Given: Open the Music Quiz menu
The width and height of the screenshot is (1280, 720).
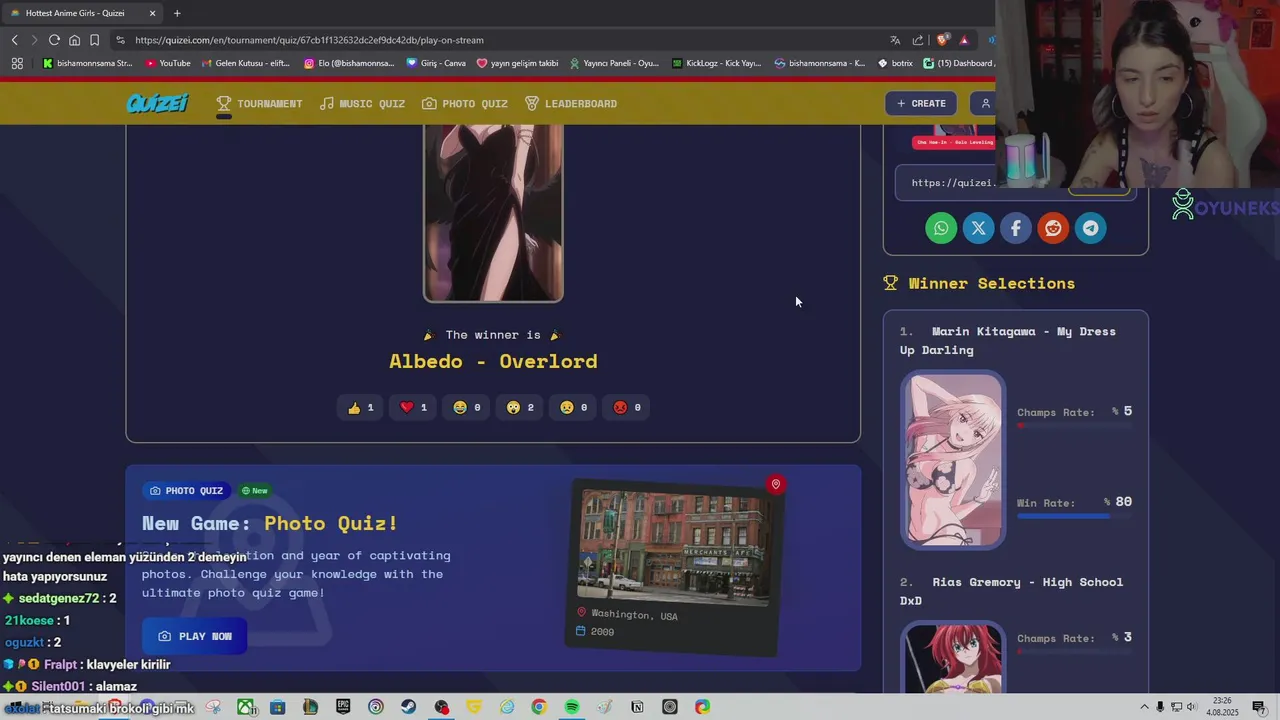Looking at the screenshot, I should coord(362,104).
